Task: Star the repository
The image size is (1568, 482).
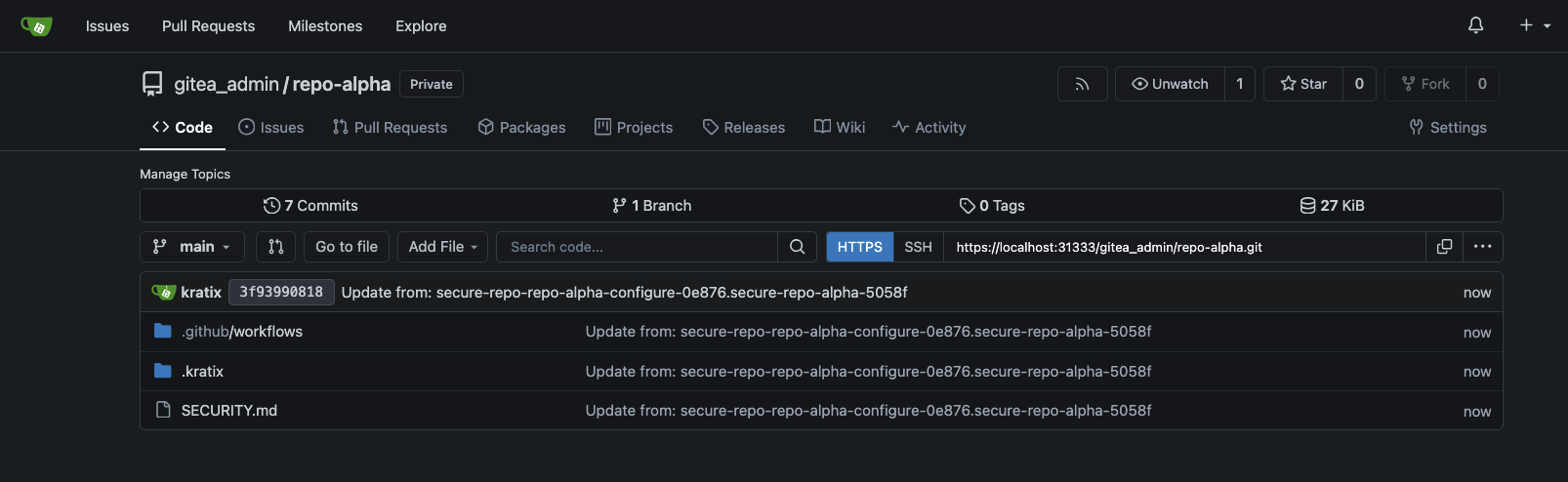Action: (x=1303, y=84)
